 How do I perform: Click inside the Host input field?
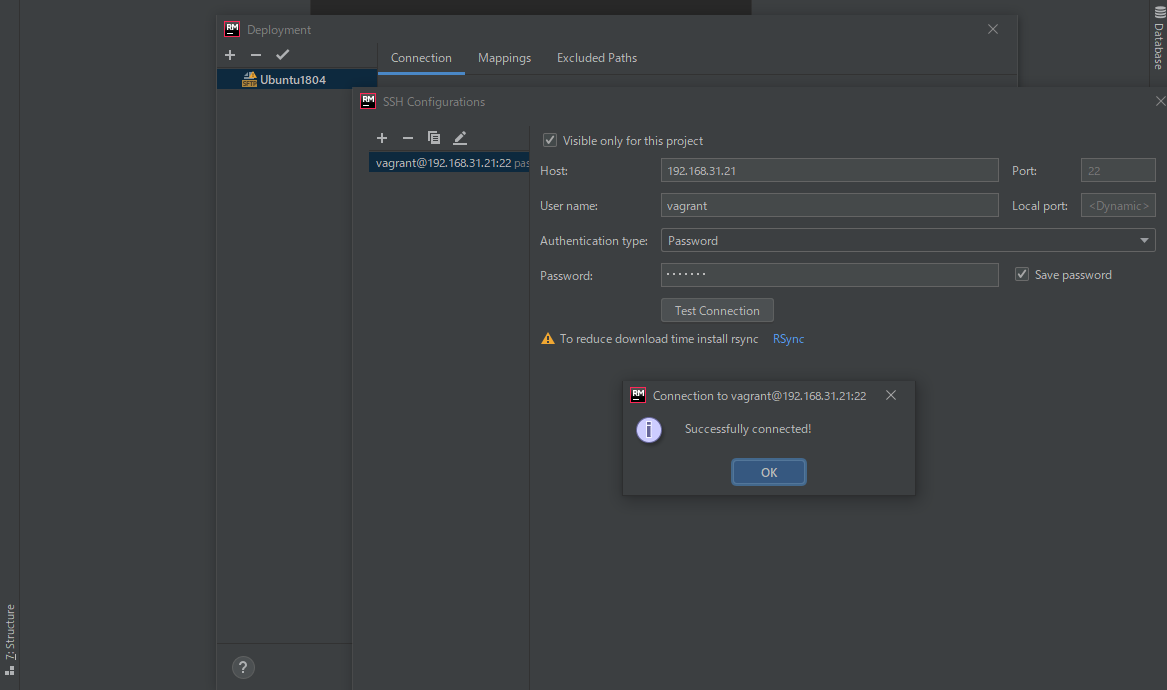829,169
